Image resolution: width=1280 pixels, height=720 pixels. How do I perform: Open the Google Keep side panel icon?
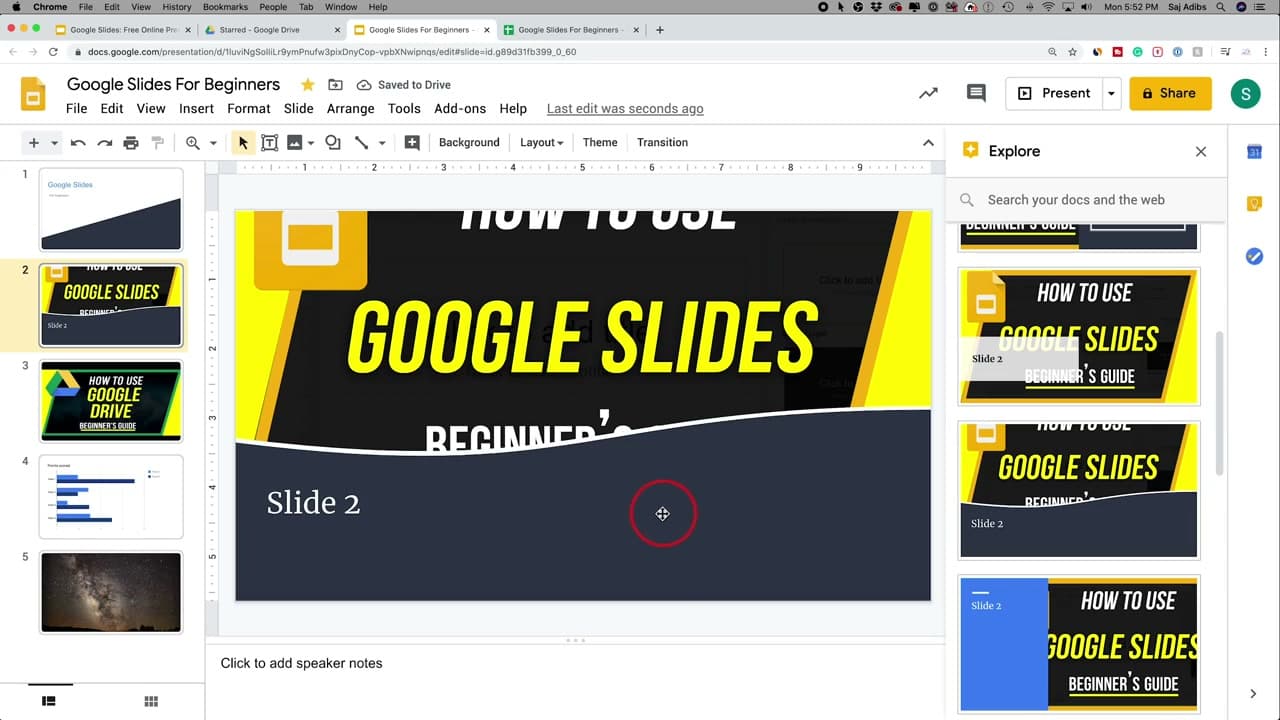pyautogui.click(x=1254, y=204)
